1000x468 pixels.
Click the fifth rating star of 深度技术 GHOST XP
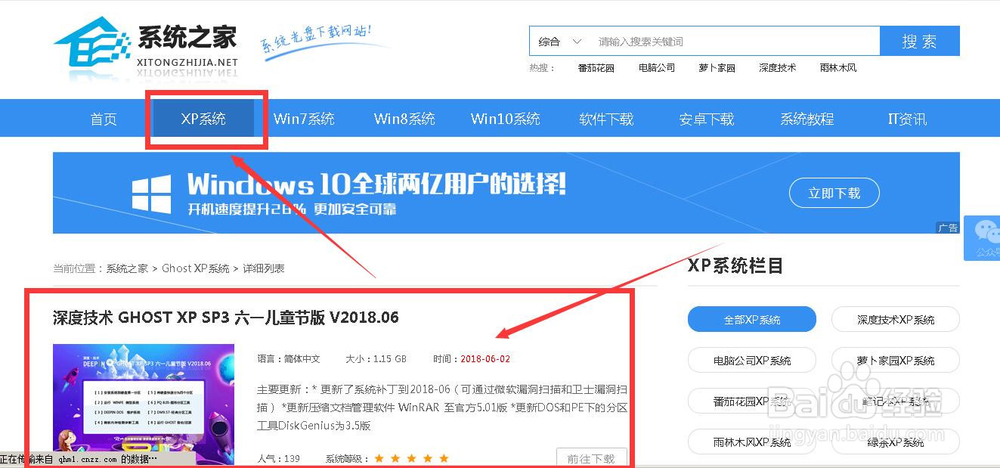coord(444,458)
